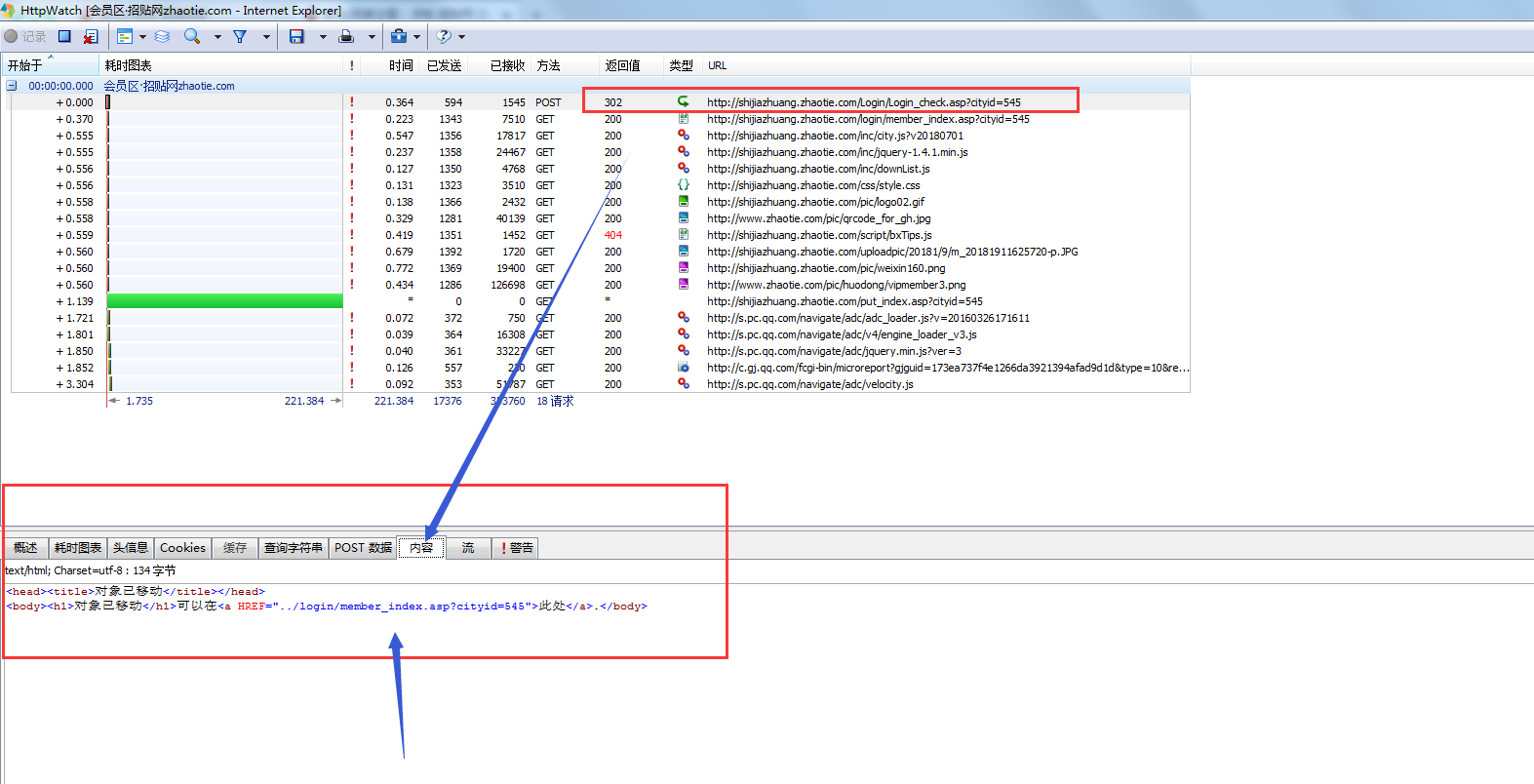Click the Save floppy disk icon

coord(296,36)
